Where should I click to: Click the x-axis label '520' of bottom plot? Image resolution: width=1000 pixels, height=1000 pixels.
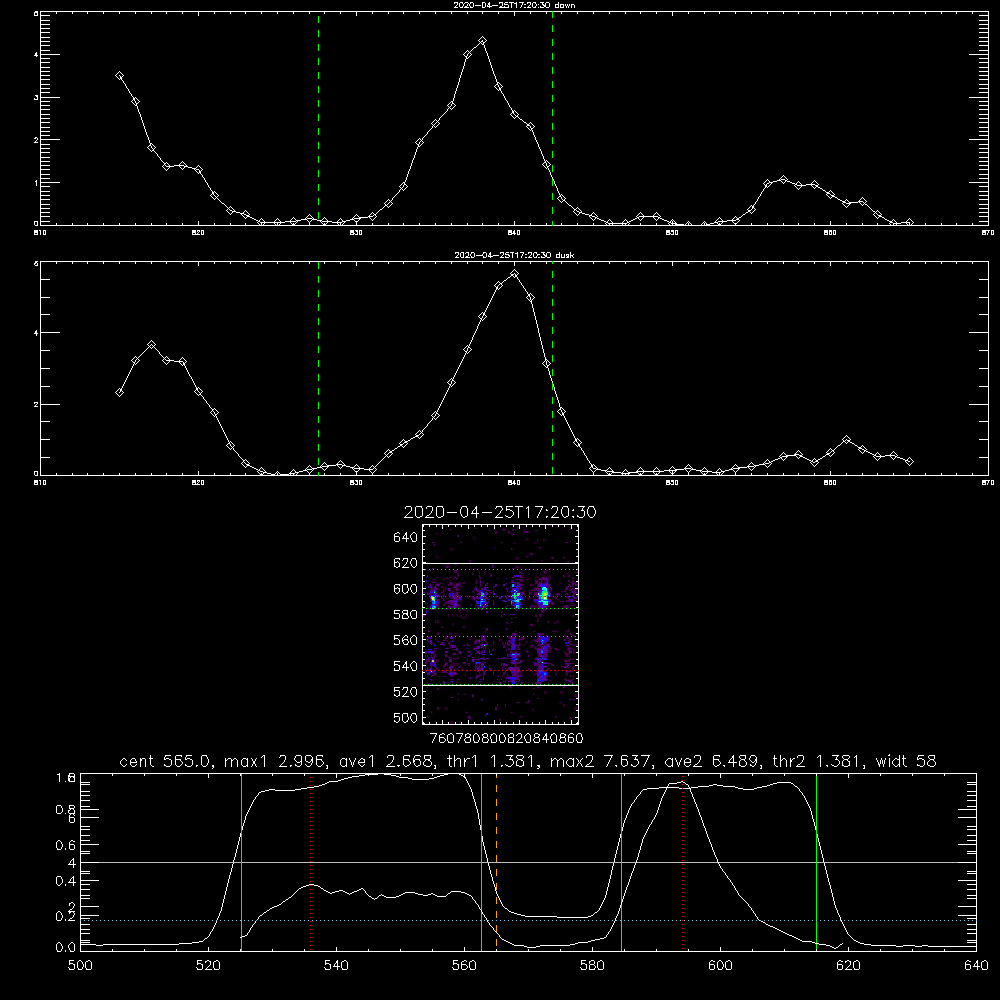pyautogui.click(x=208, y=966)
